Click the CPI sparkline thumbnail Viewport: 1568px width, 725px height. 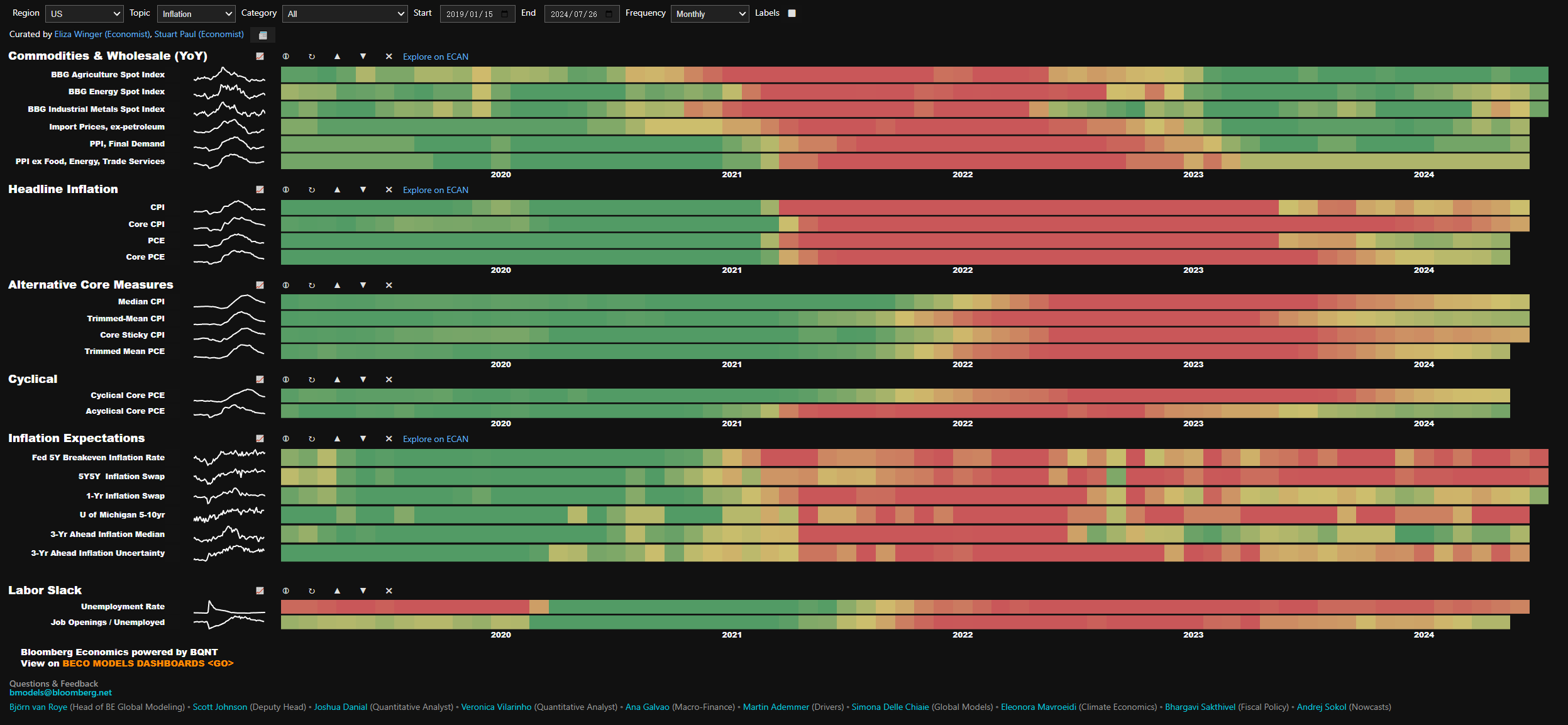pyautogui.click(x=229, y=207)
